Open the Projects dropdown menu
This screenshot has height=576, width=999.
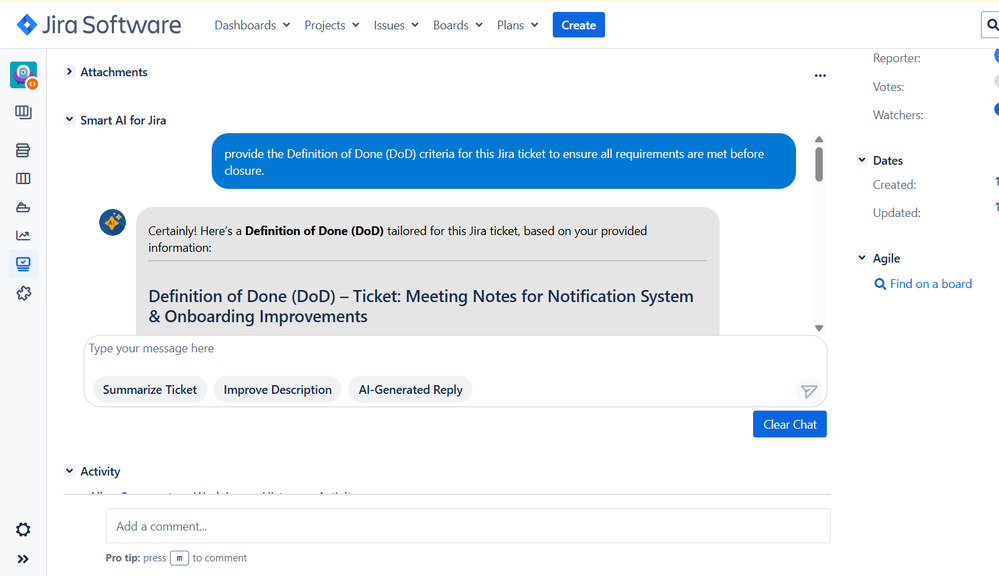click(x=332, y=25)
